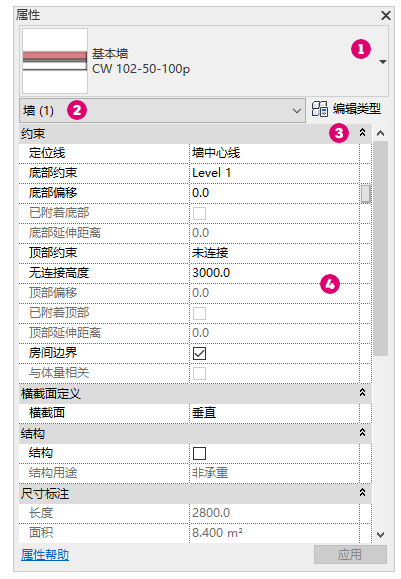Open the 墙 (1) instance filter dropdown

162,110
